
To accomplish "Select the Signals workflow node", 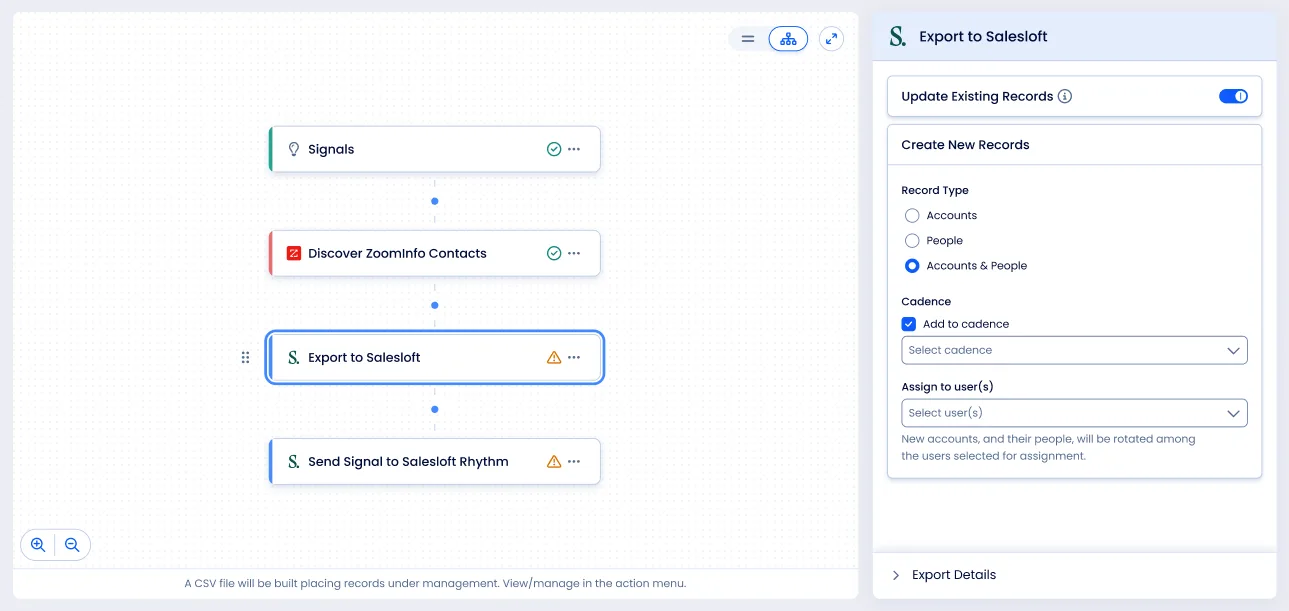I will 435,149.
